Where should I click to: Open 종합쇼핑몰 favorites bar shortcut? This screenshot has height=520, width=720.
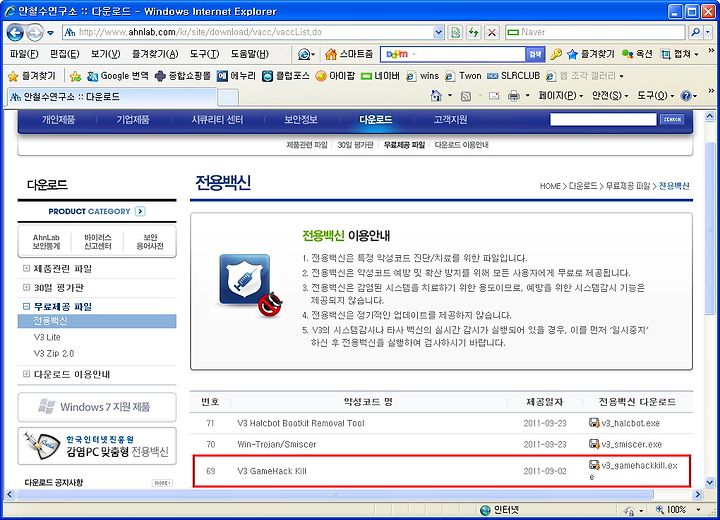[183, 76]
